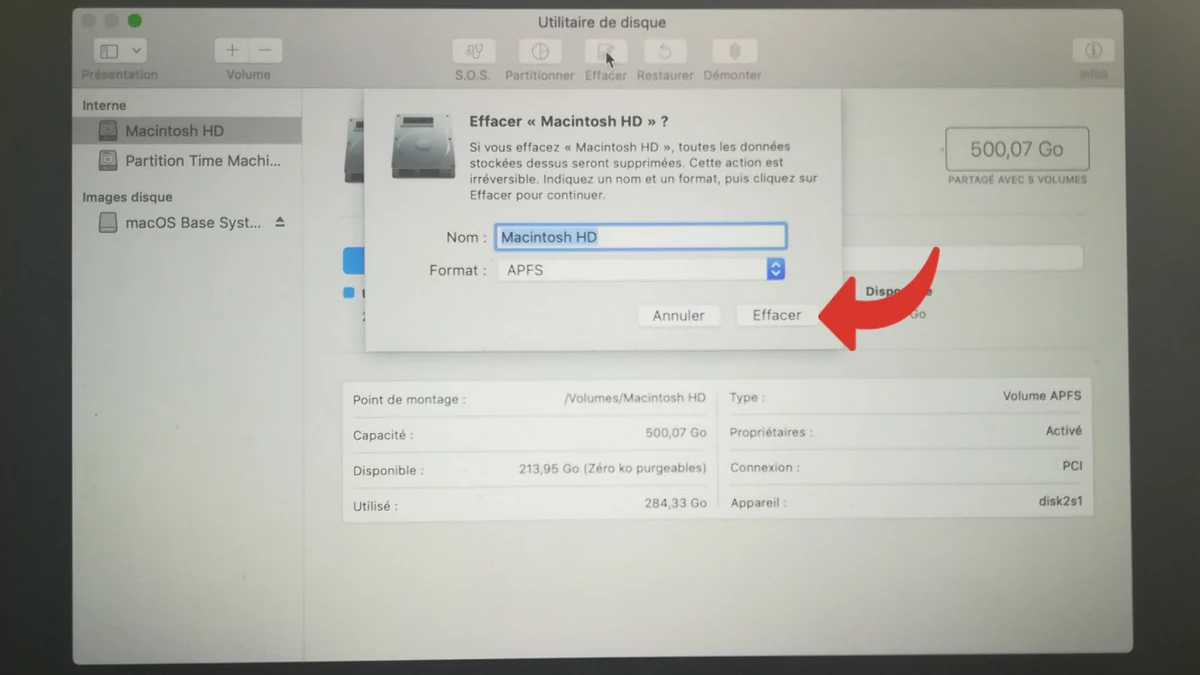Select Partition Time Machine volume in sidebar
Screen dimensions: 1200x675
187,160
